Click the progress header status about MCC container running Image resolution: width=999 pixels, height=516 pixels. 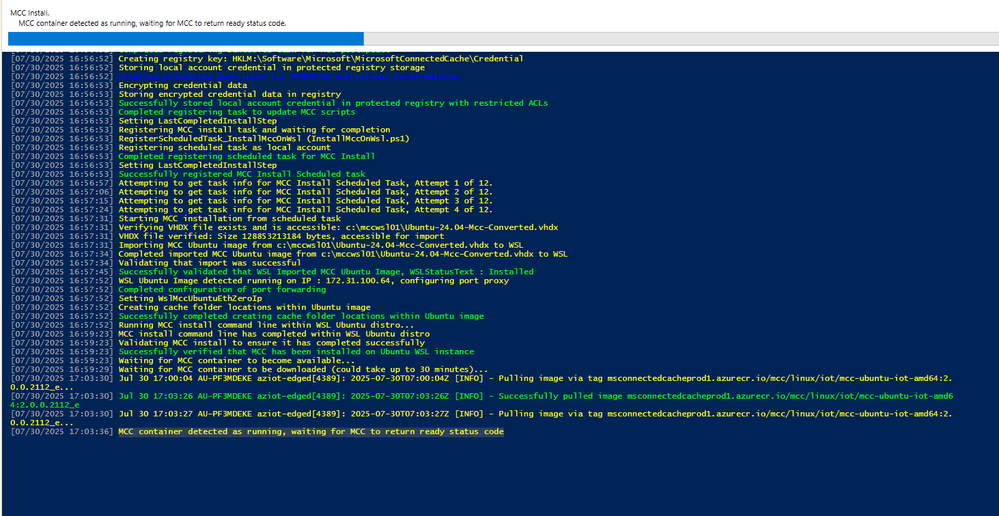(152, 23)
